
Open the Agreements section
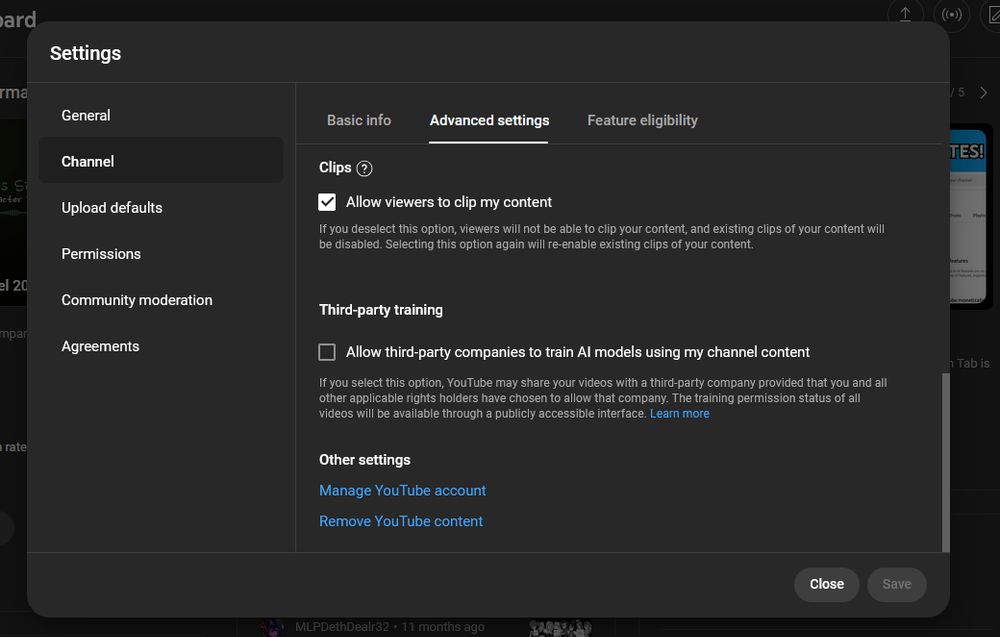(x=100, y=346)
